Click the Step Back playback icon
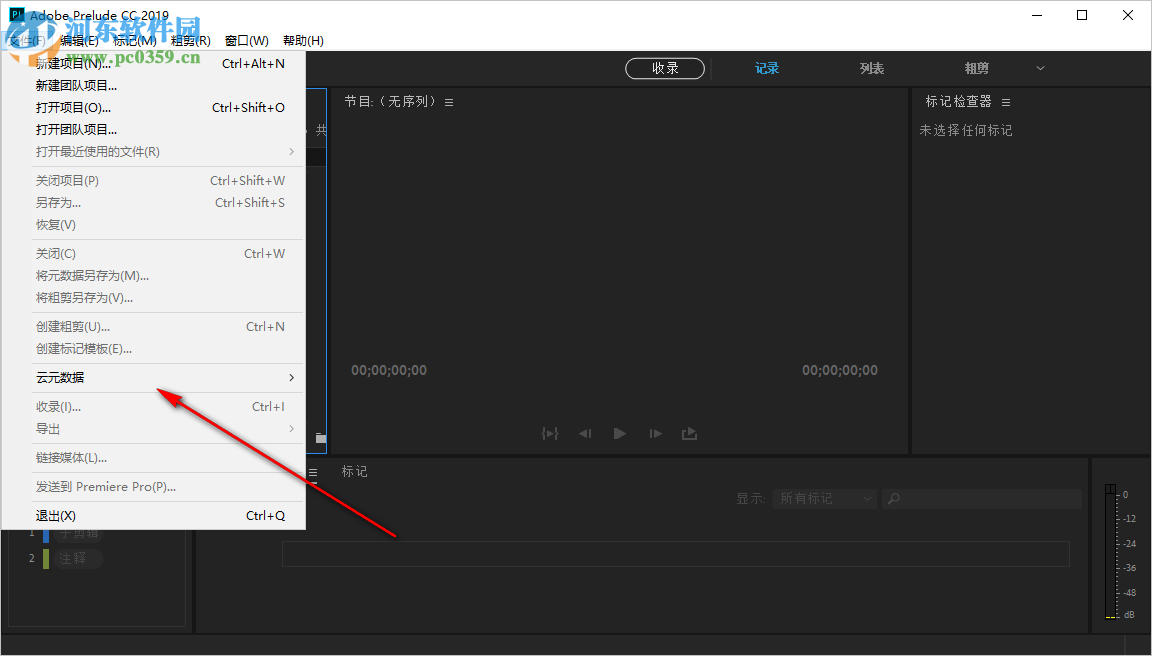 tap(584, 433)
